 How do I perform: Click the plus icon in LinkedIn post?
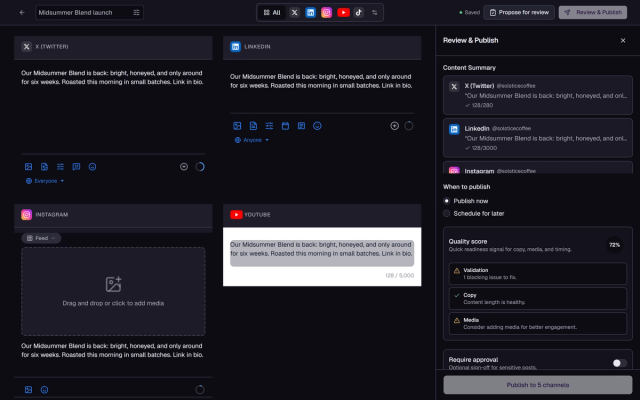tap(394, 126)
